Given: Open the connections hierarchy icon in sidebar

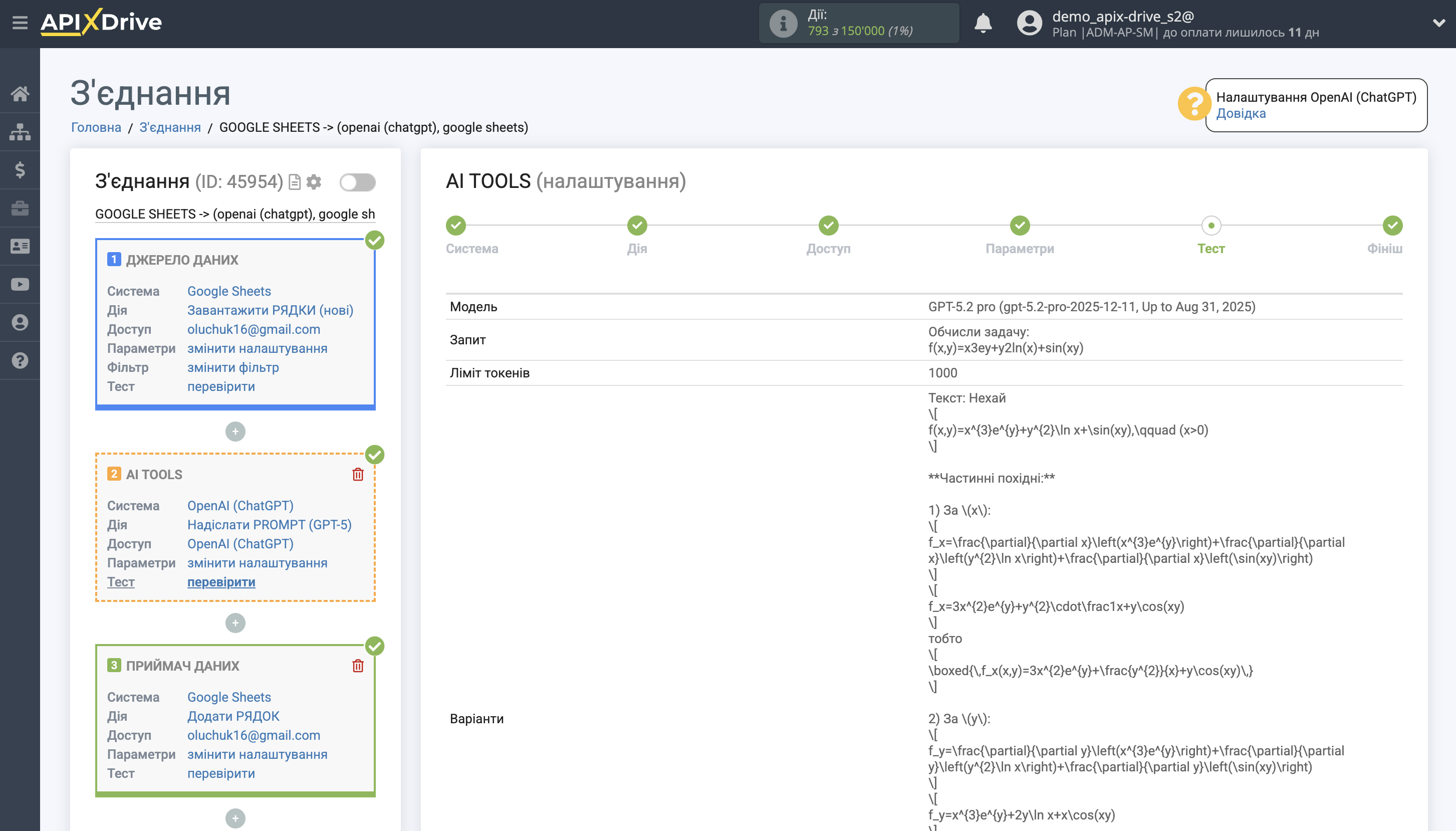Looking at the screenshot, I should pos(21,131).
